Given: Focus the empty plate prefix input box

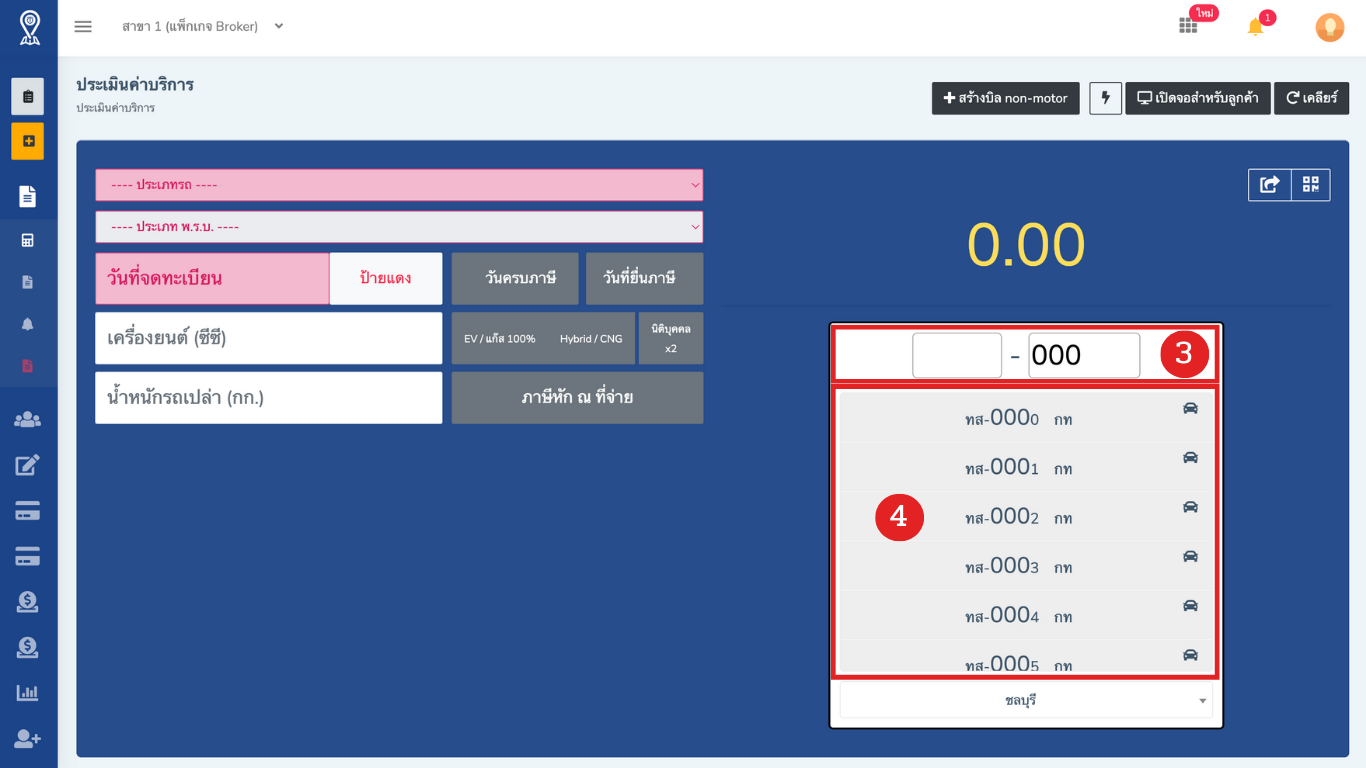Looking at the screenshot, I should (957, 355).
